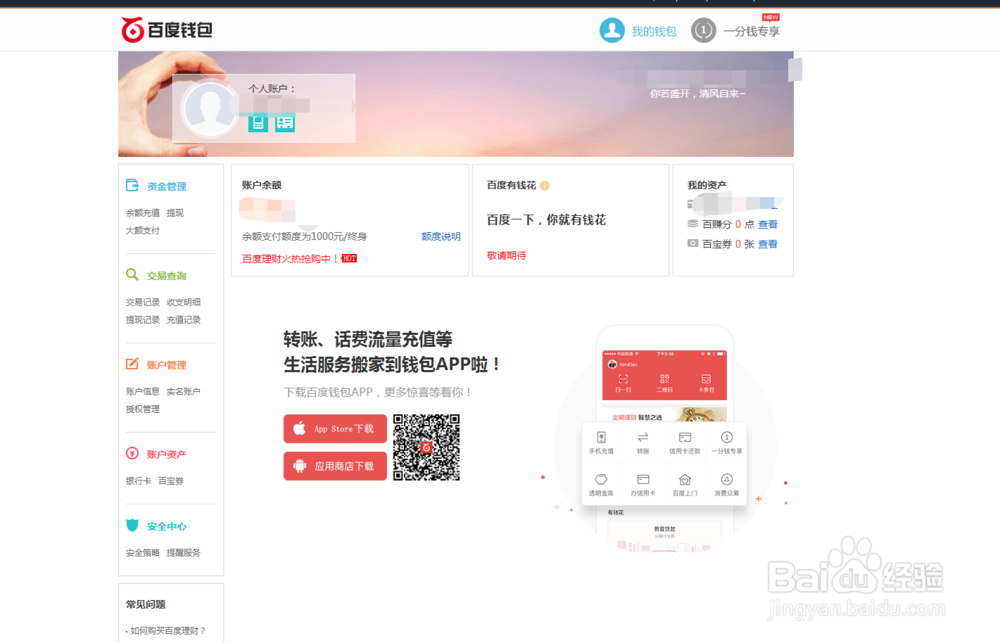Click the red HOT badge
The image size is (1000, 643).
click(349, 258)
